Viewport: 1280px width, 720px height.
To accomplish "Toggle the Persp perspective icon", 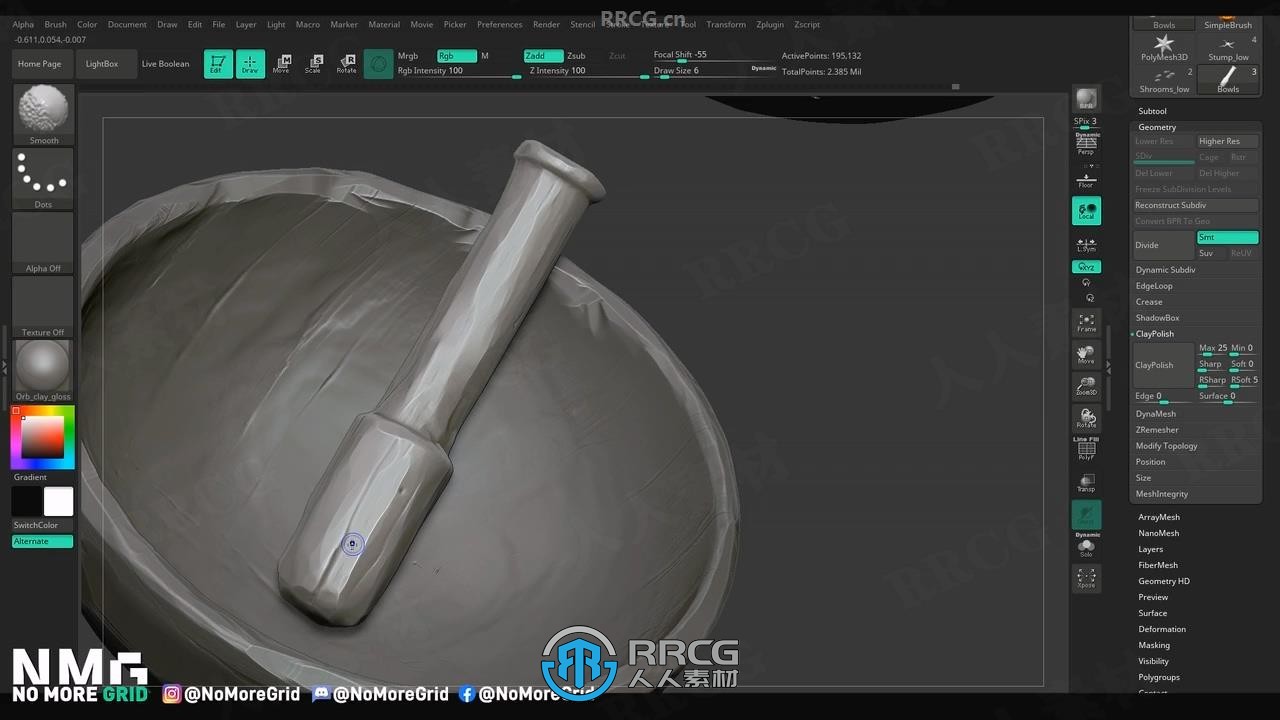I will pyautogui.click(x=1086, y=145).
